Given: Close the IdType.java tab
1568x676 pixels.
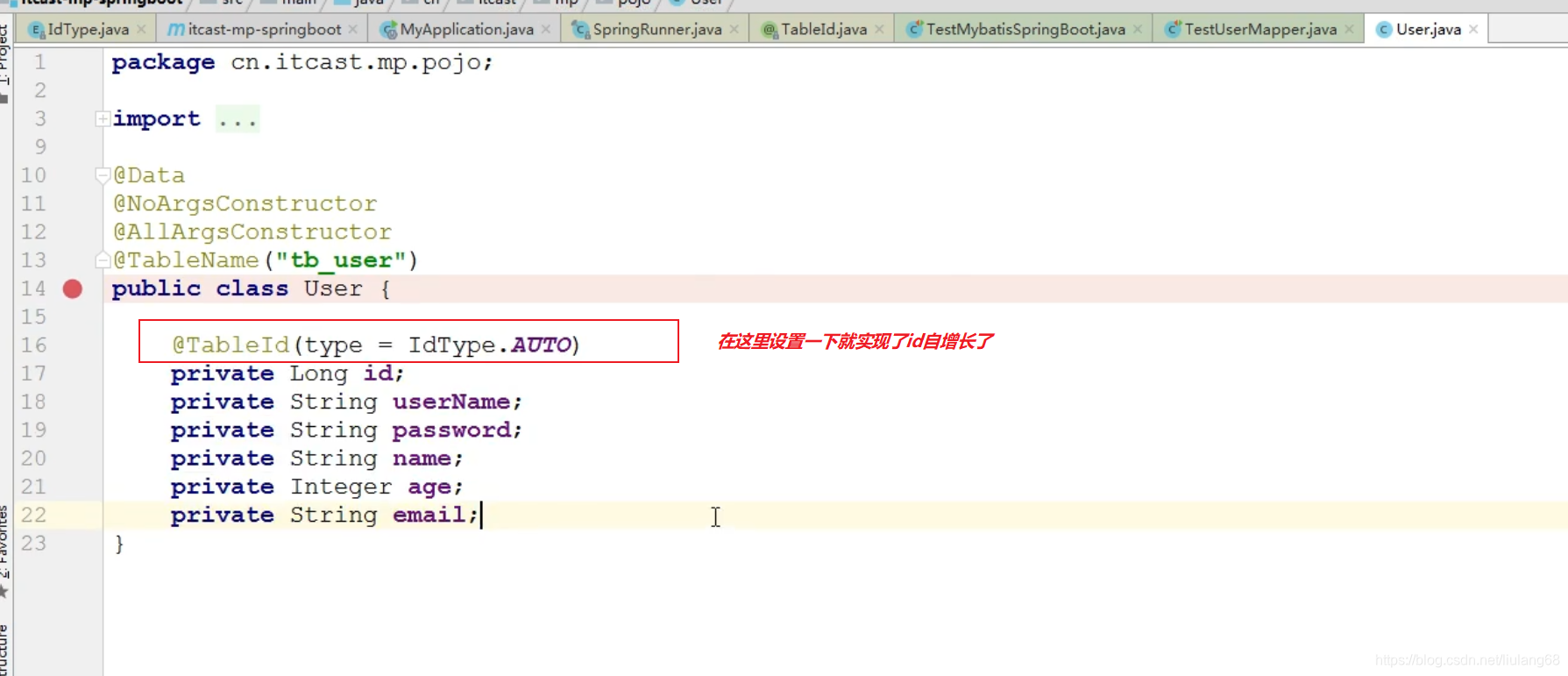Looking at the screenshot, I should tap(141, 30).
